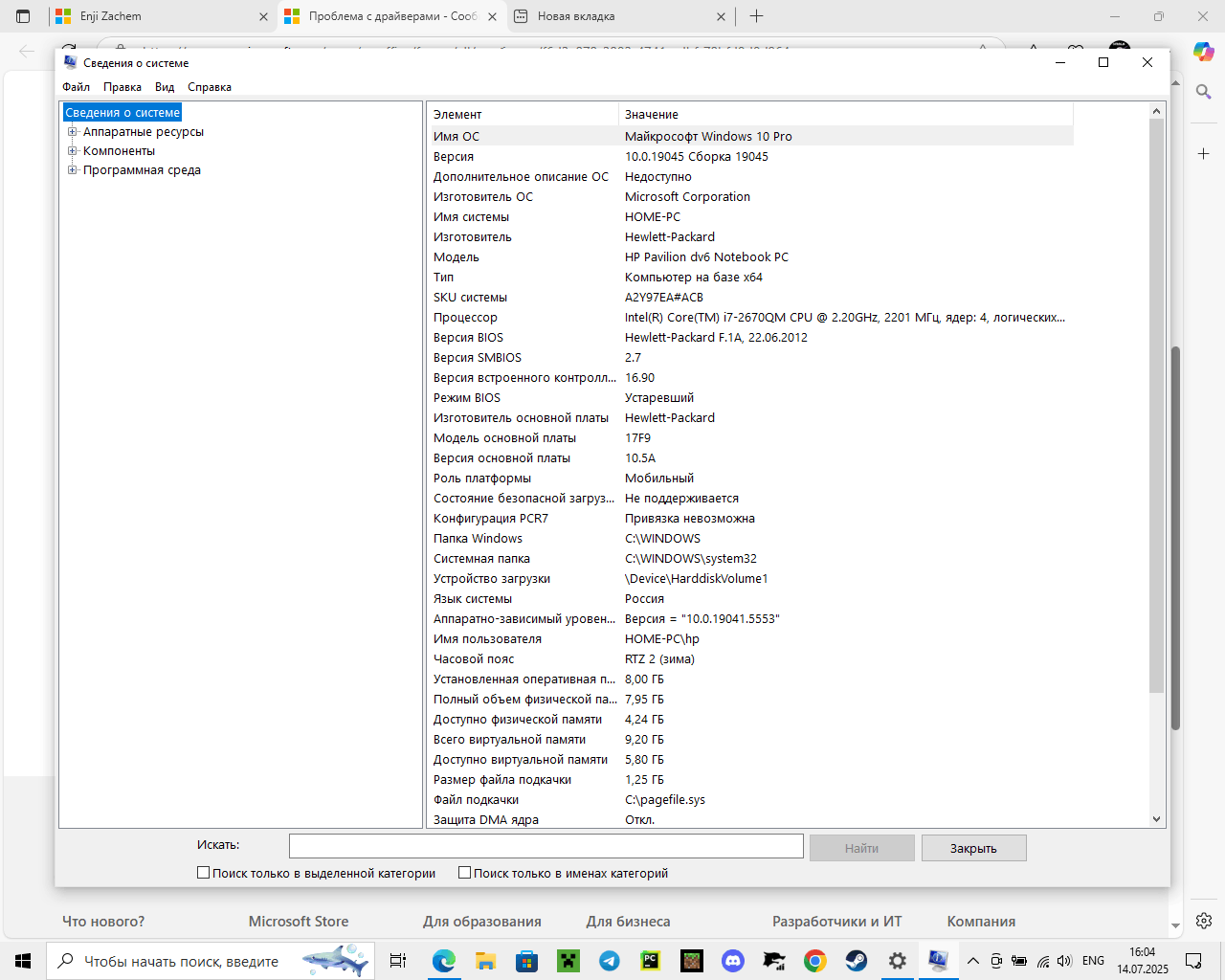Click Для образования footer heading
This screenshot has width=1225, height=980.
pyautogui.click(x=482, y=922)
